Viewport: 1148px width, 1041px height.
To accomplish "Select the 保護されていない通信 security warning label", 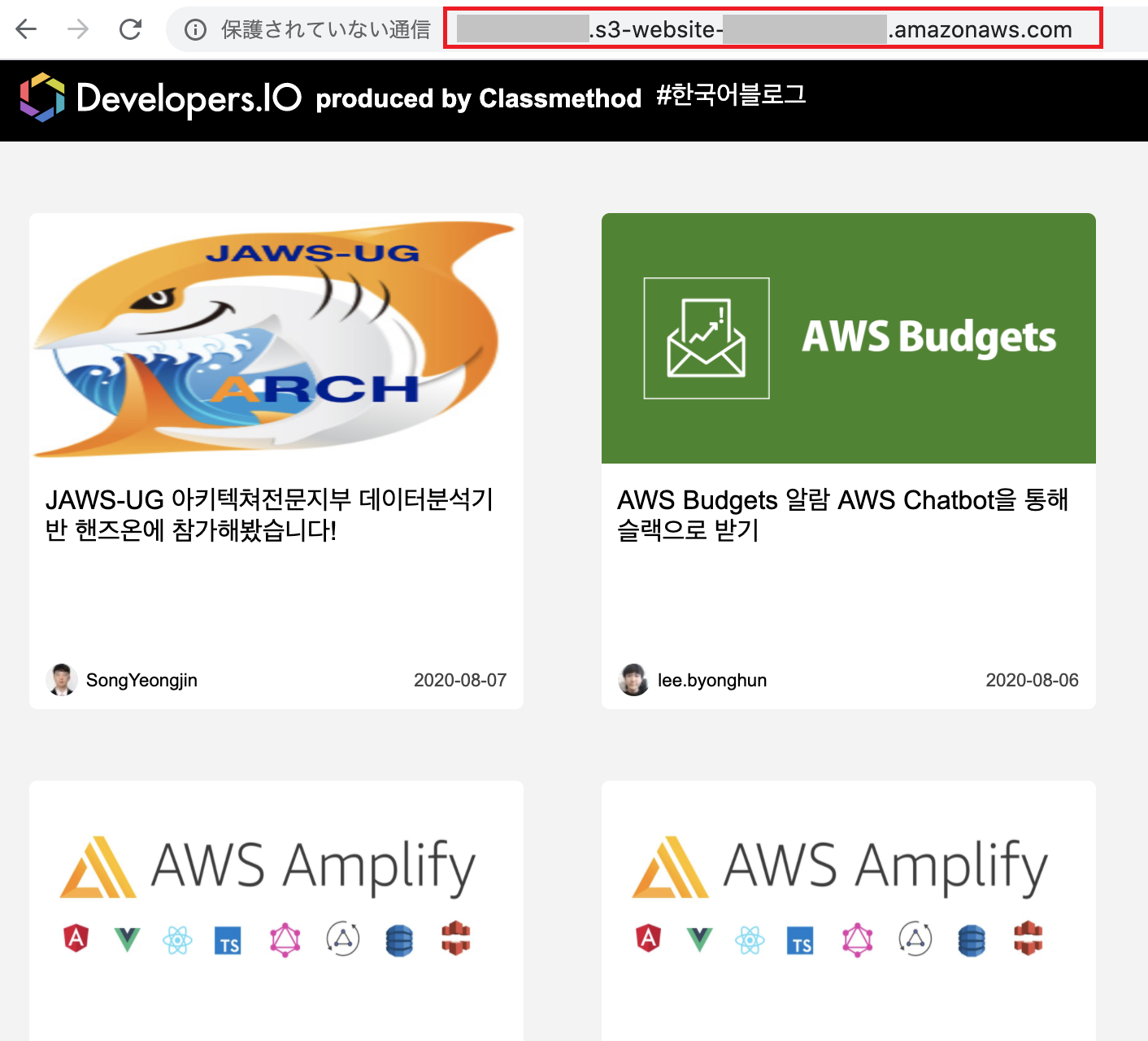I will pyautogui.click(x=324, y=29).
